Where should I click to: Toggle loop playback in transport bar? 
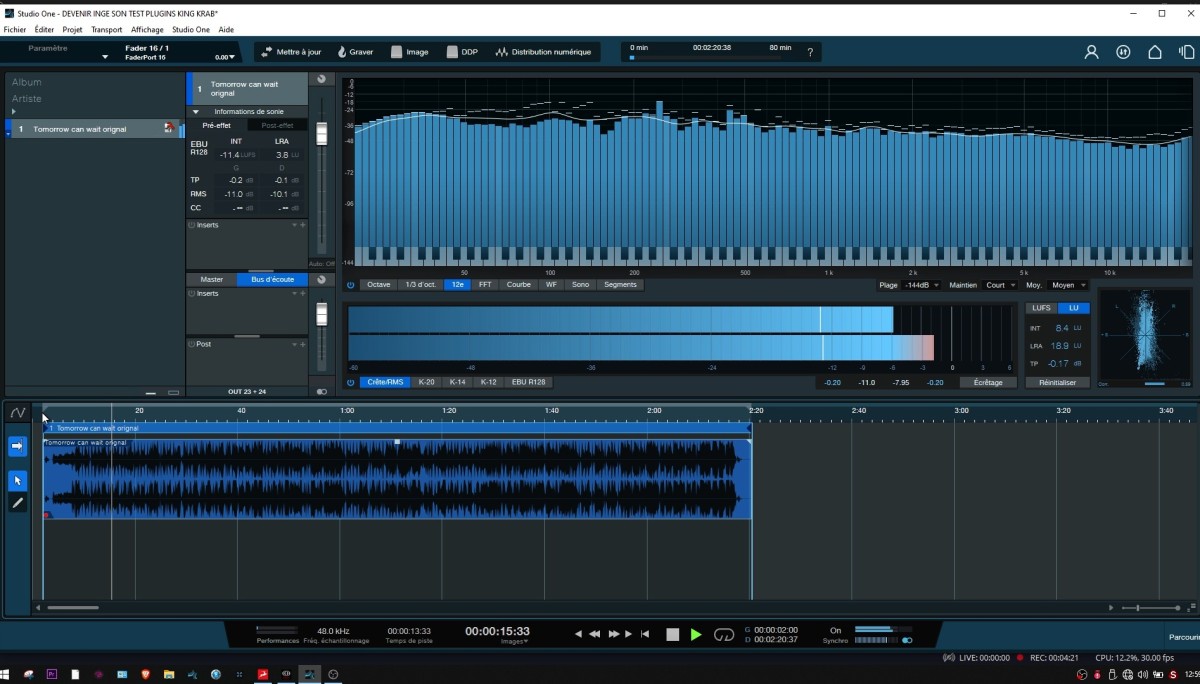(723, 634)
